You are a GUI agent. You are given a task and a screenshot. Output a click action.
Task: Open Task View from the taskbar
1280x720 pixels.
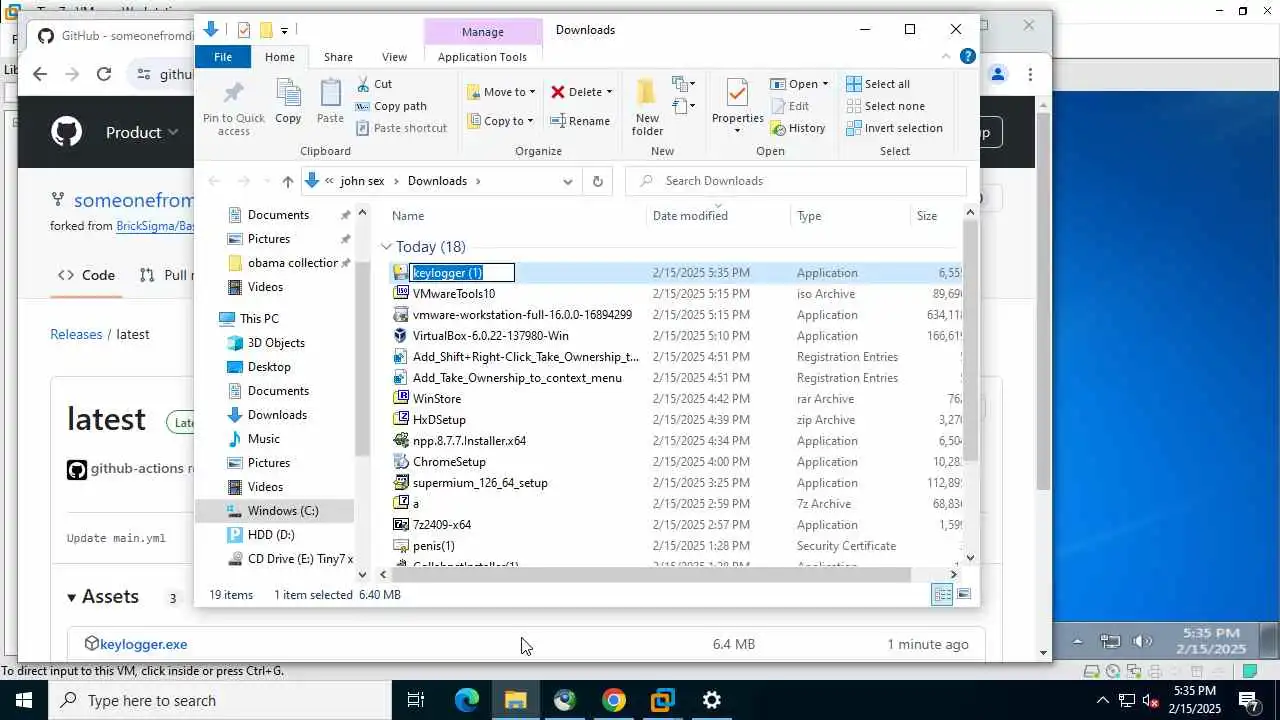(416, 700)
